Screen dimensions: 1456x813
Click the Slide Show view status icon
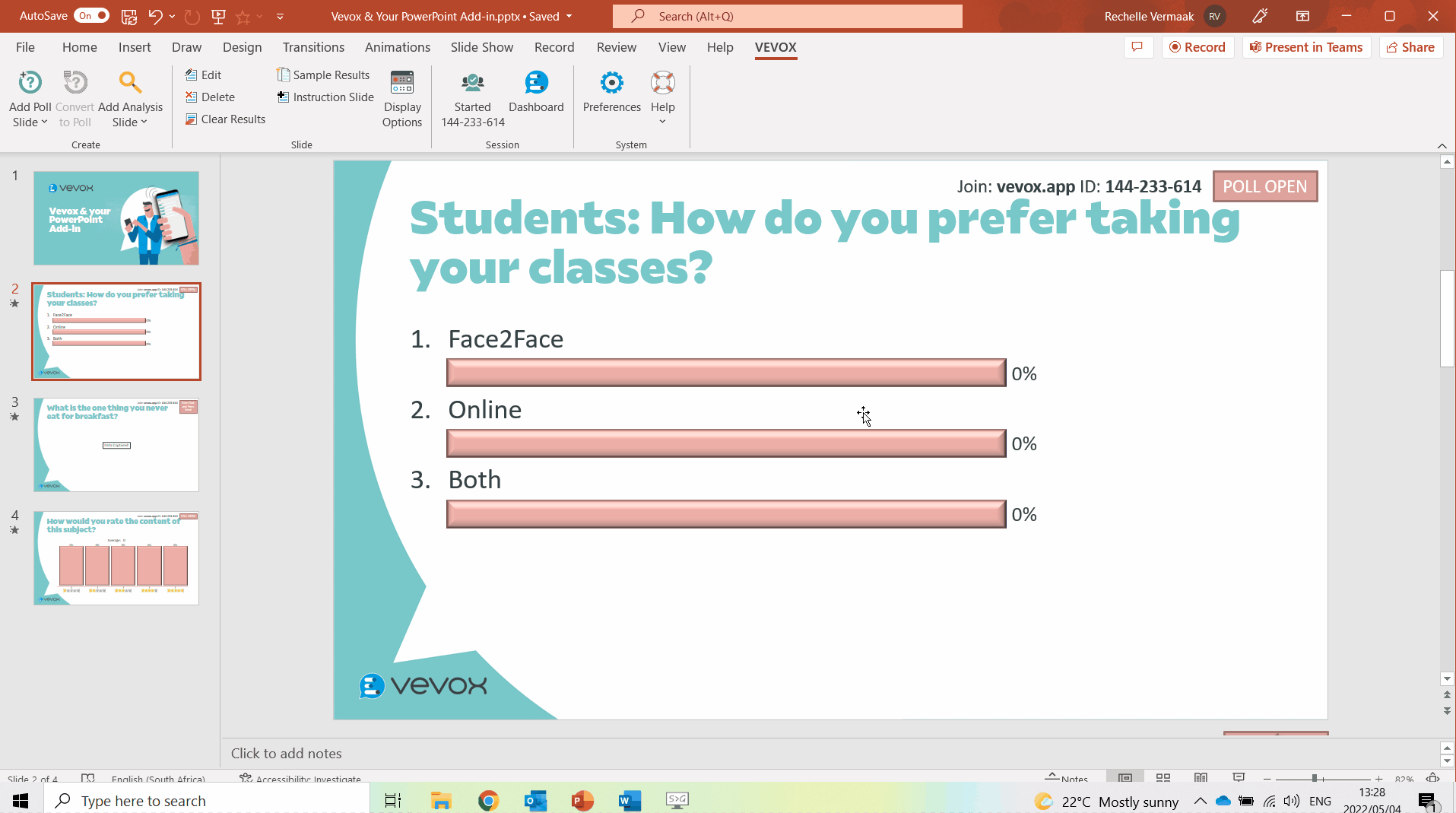pos(1239,778)
